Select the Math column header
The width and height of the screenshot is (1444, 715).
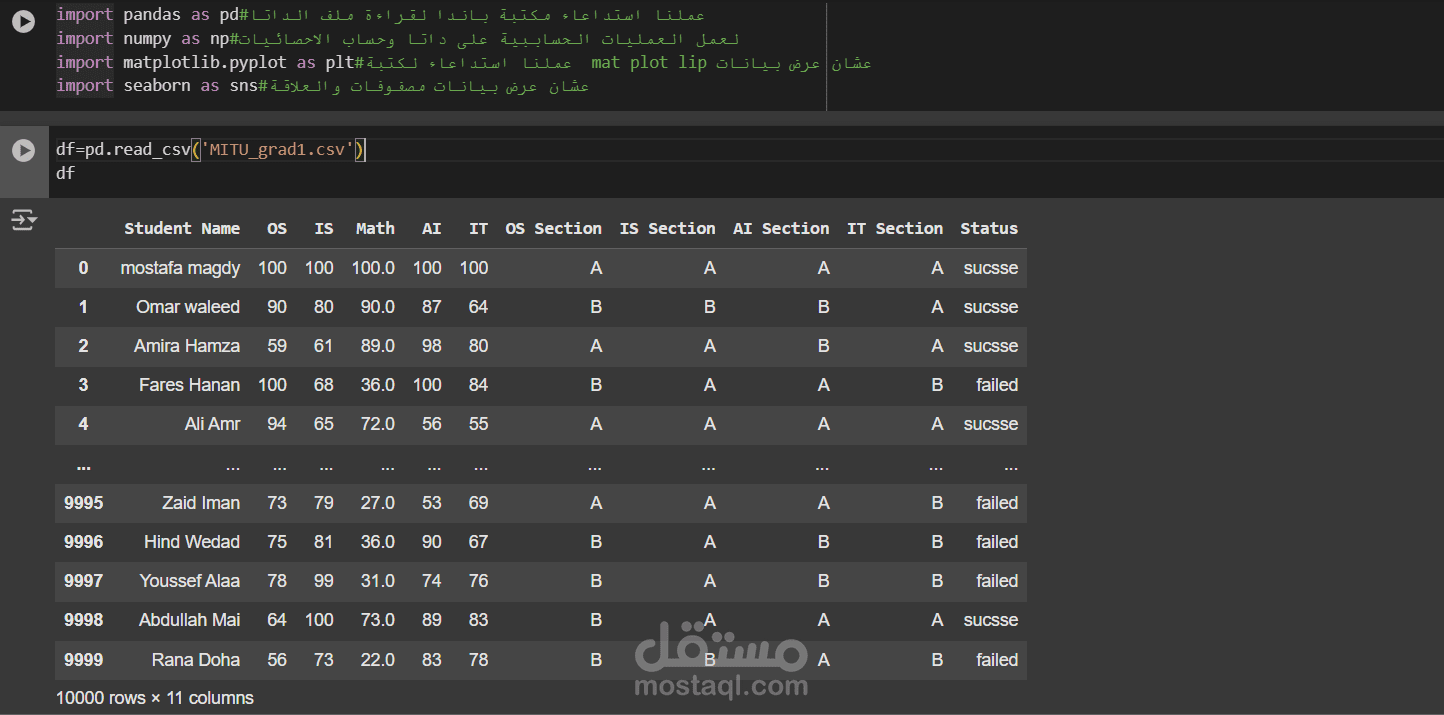click(375, 228)
